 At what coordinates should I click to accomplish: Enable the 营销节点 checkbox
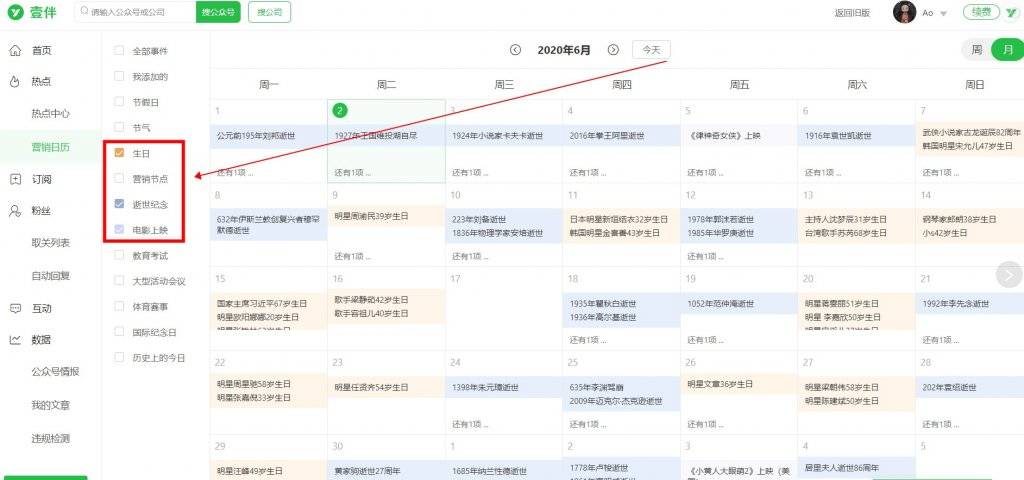120,179
